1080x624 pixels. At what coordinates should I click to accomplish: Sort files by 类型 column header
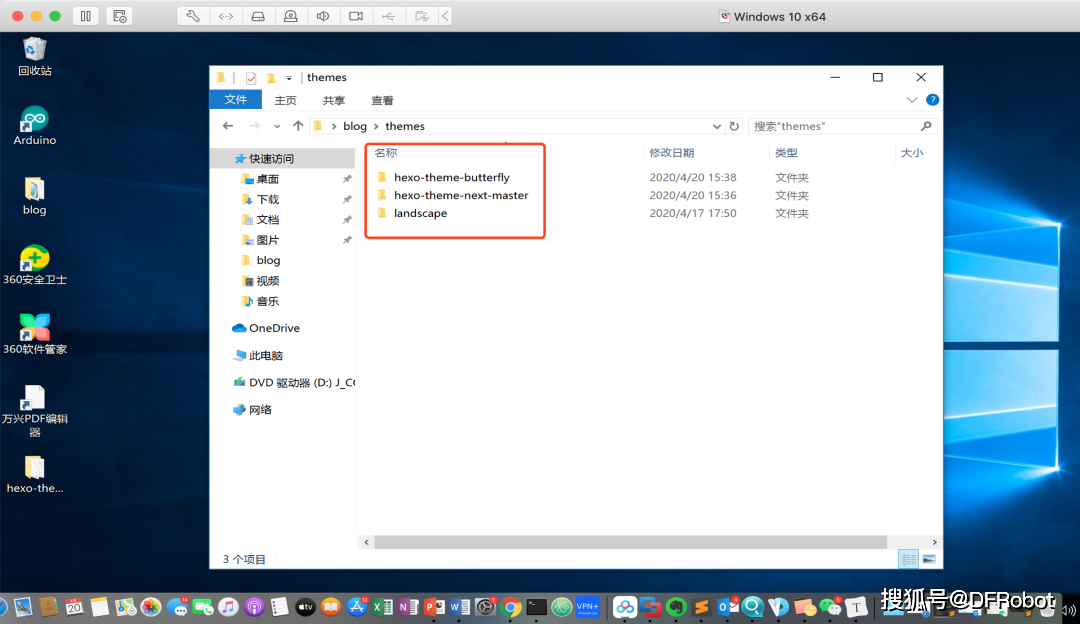(x=786, y=152)
